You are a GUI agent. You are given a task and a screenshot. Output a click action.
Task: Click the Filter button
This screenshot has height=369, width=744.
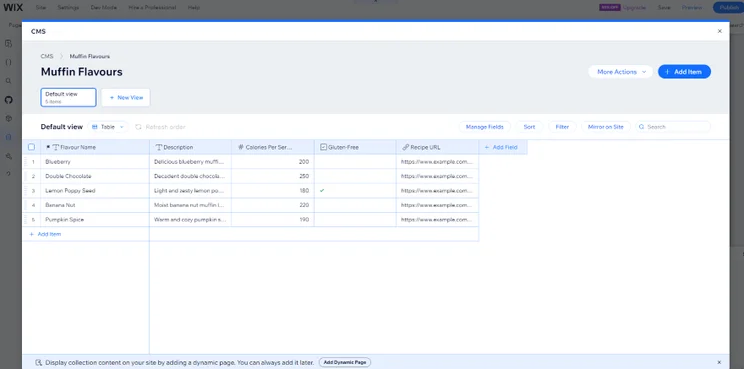click(562, 127)
